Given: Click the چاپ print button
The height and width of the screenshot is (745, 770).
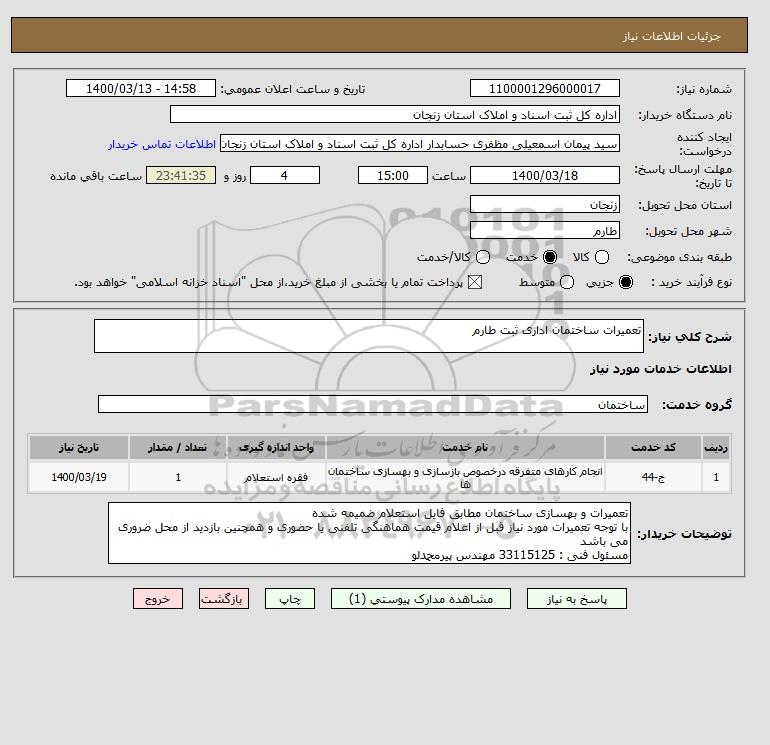Looking at the screenshot, I should coord(290,599).
